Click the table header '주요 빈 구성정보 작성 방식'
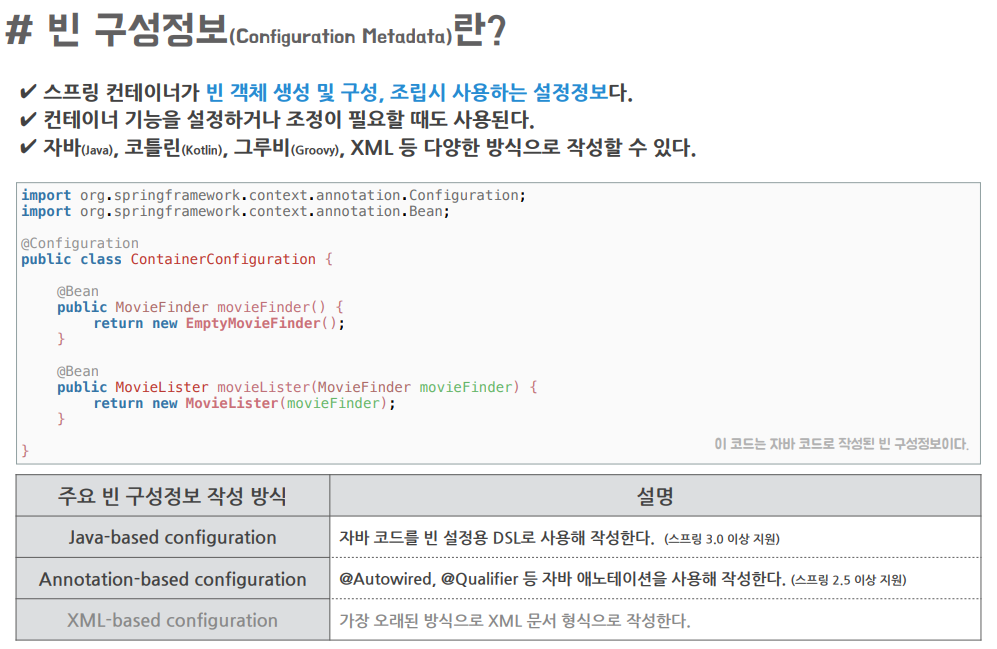The width and height of the screenshot is (997, 649). click(172, 496)
